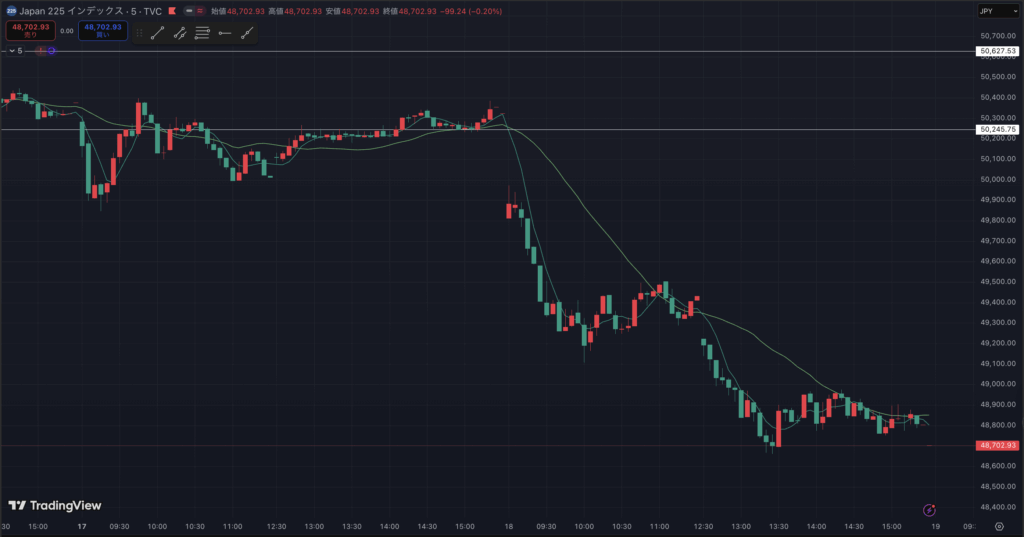Image resolution: width=1024 pixels, height=537 pixels.
Task: Open the JPY currency dropdown
Action: (997, 11)
